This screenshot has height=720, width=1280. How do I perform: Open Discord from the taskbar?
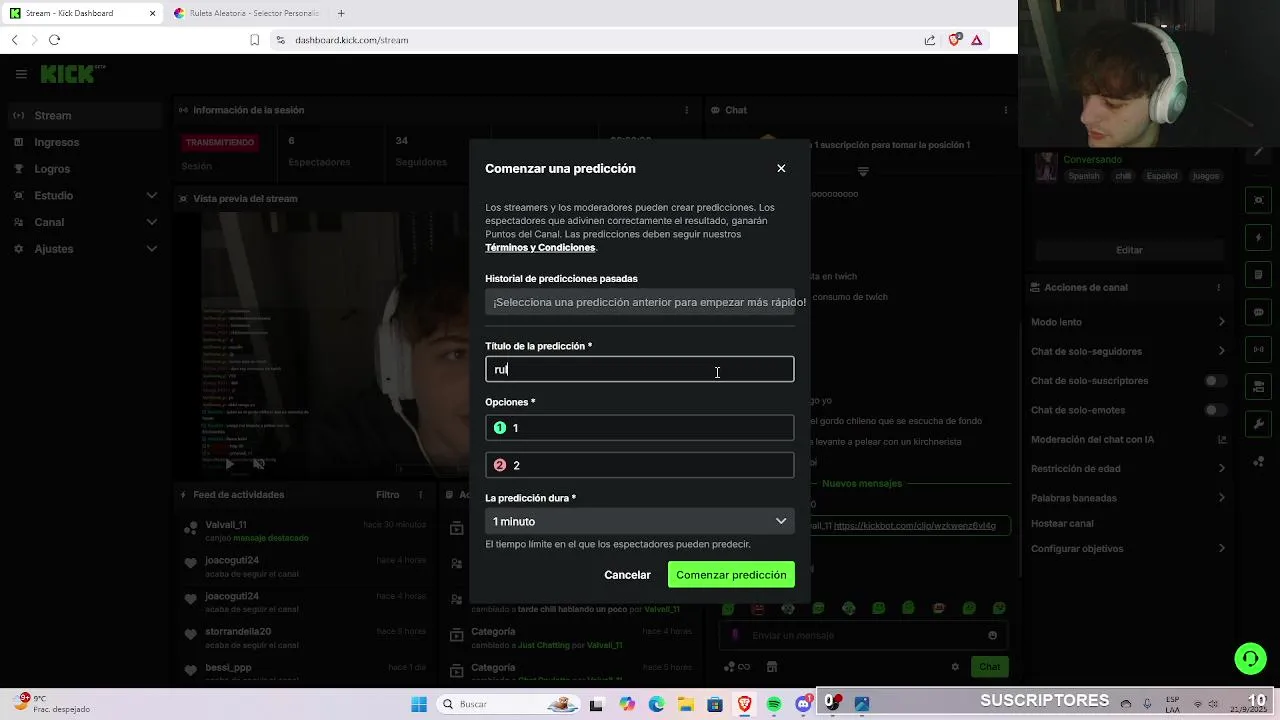coord(803,704)
